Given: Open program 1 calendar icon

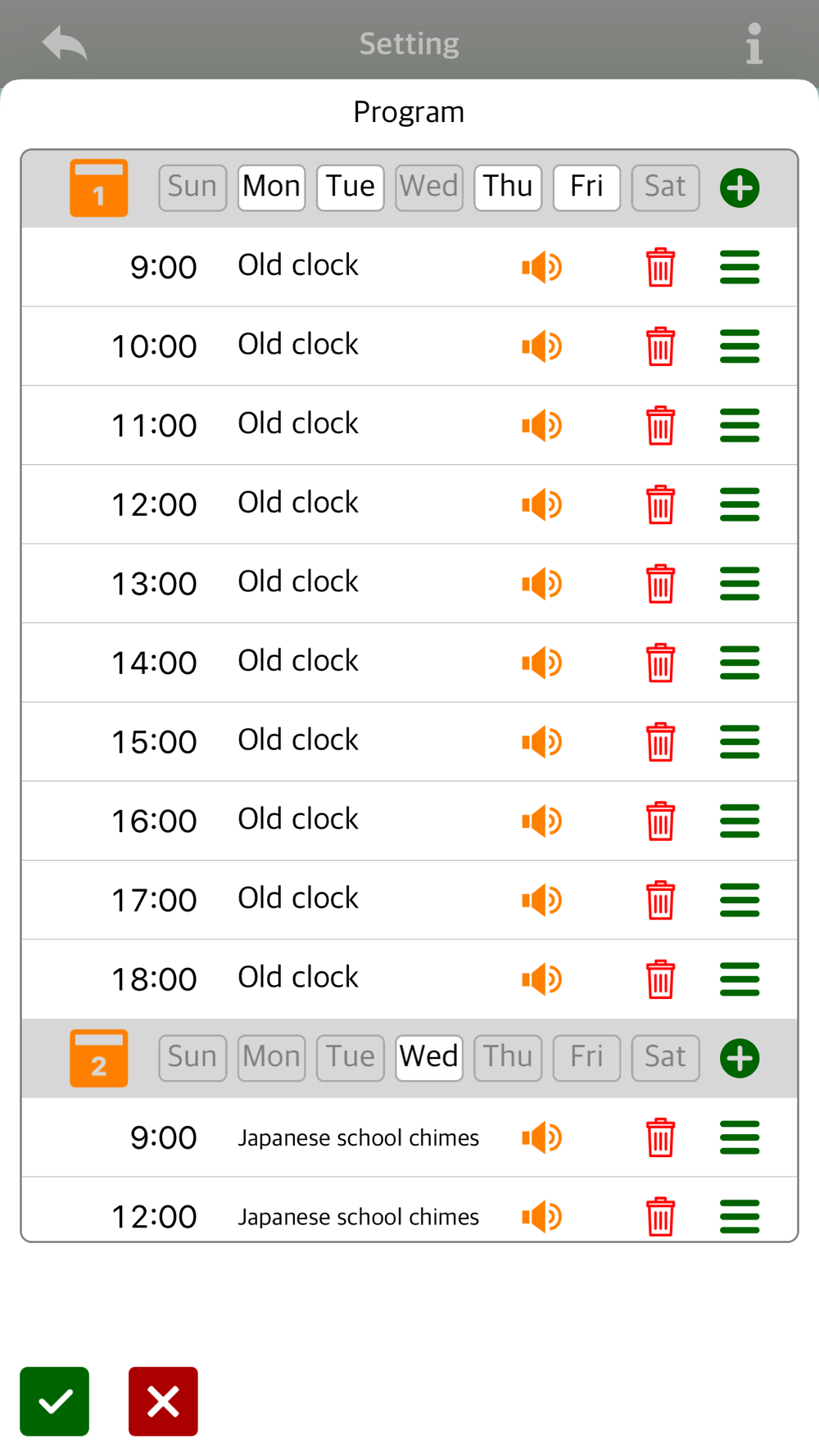Looking at the screenshot, I should 99,188.
